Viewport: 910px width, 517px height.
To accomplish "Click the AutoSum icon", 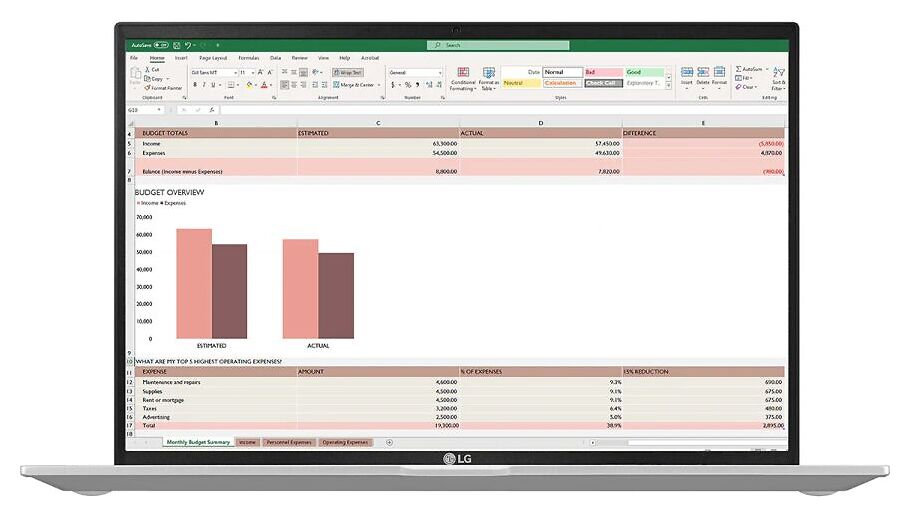I will click(x=749, y=69).
